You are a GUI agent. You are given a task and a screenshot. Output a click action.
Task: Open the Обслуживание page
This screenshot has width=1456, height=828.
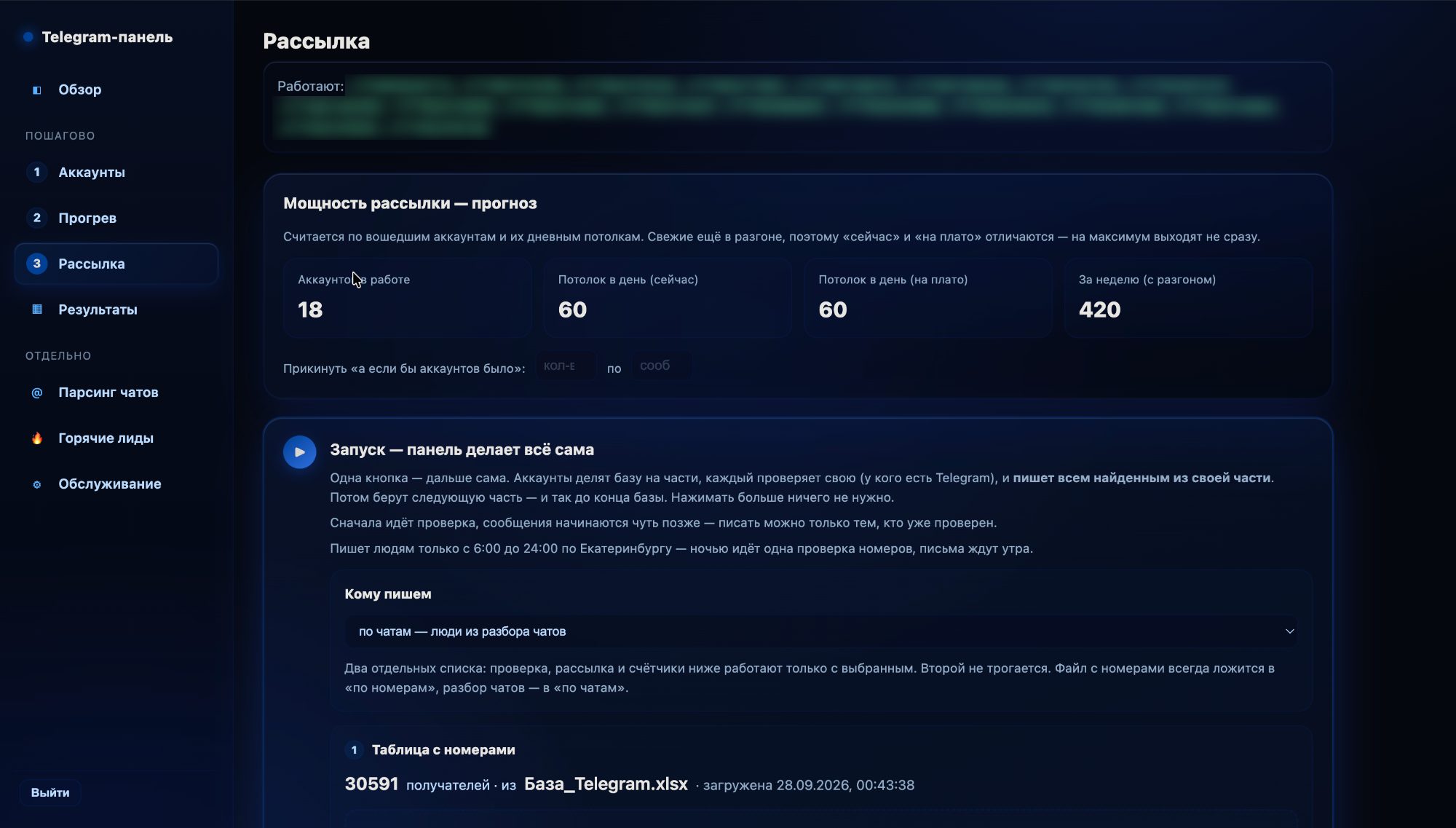point(116,484)
